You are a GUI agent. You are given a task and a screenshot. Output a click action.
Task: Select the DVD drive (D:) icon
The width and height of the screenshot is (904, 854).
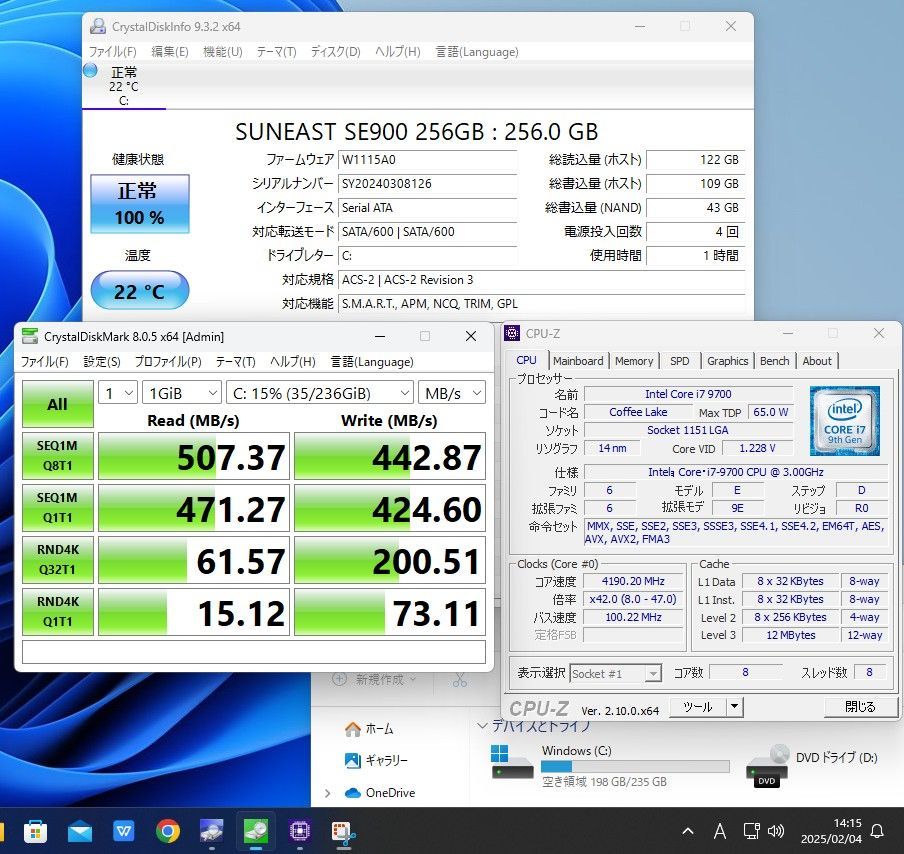[x=768, y=766]
